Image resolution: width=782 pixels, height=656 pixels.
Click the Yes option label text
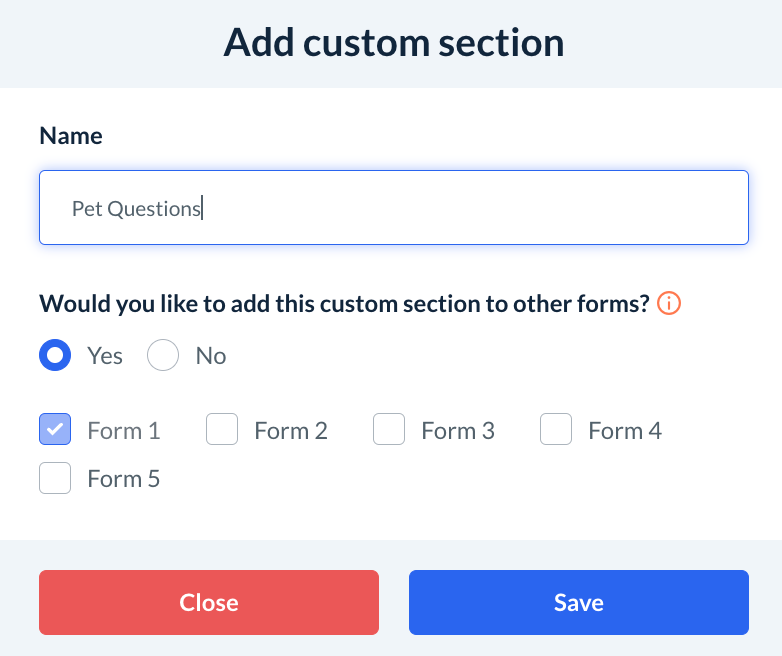coord(105,356)
